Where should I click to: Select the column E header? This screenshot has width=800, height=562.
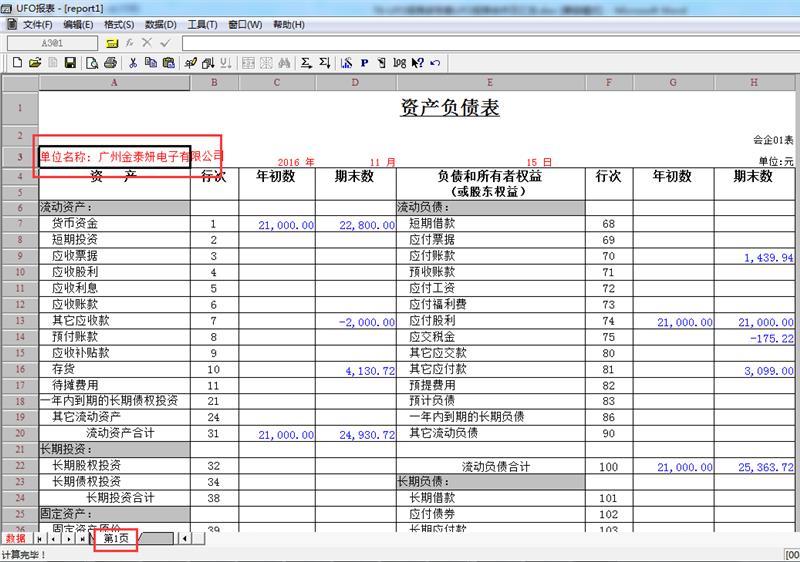point(490,83)
